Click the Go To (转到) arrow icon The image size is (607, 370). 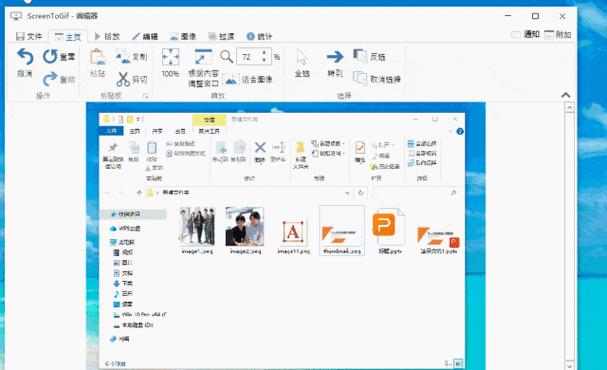click(x=335, y=57)
